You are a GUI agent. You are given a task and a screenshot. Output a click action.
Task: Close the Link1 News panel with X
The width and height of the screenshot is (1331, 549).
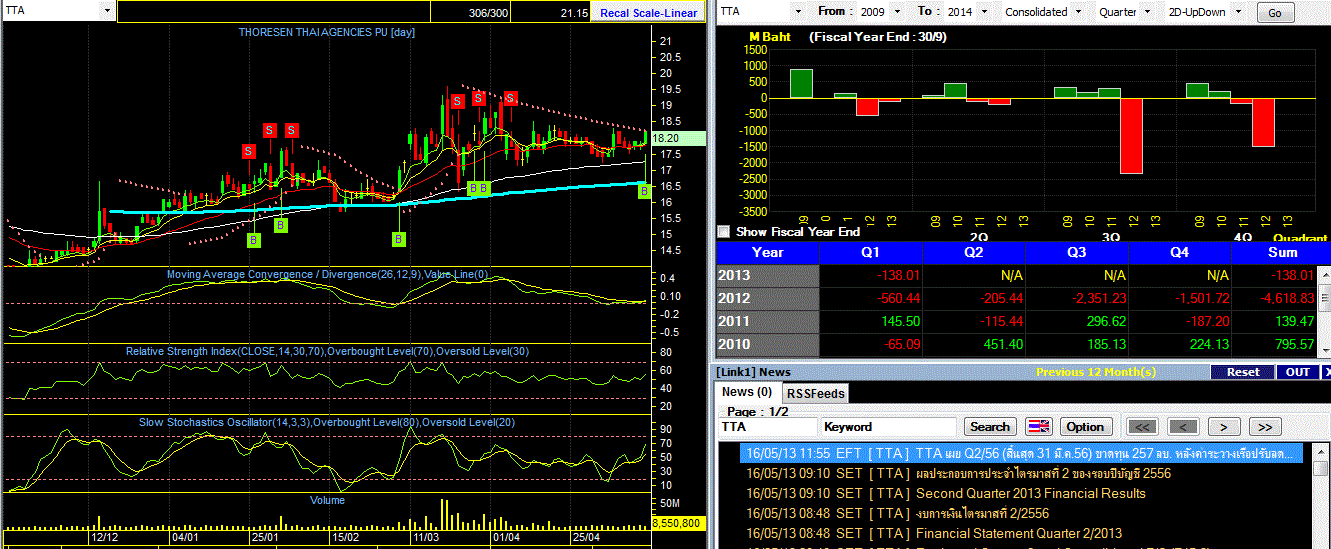[1326, 372]
